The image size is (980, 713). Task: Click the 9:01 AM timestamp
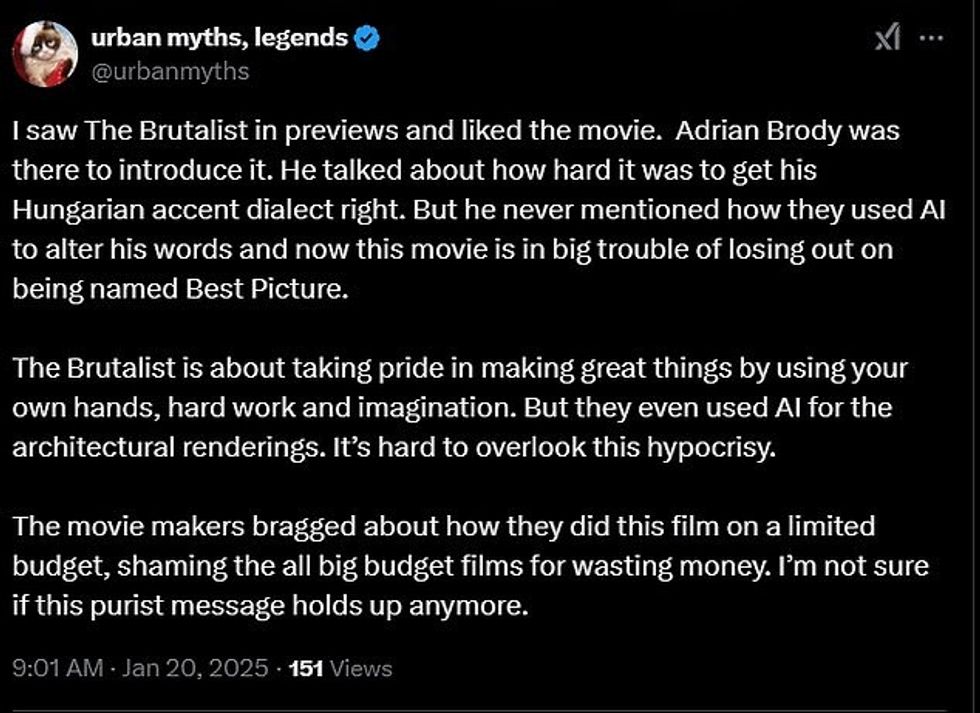pyautogui.click(x=56, y=668)
